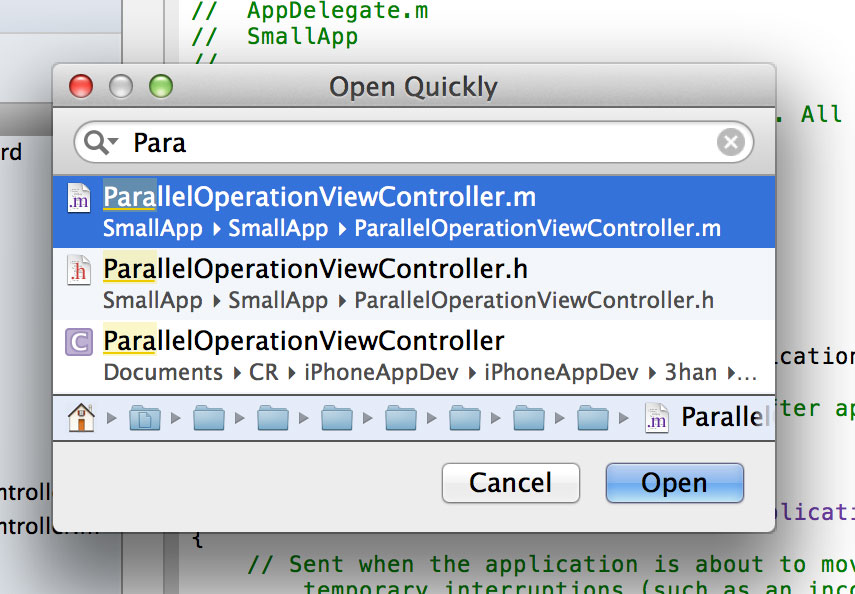Image resolution: width=855 pixels, height=594 pixels.
Task: Click the .m file icon in the path bar
Action: pos(657,418)
